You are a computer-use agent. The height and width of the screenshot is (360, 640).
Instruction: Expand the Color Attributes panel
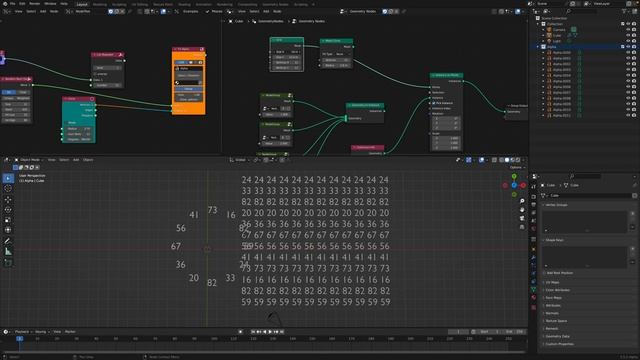557,290
